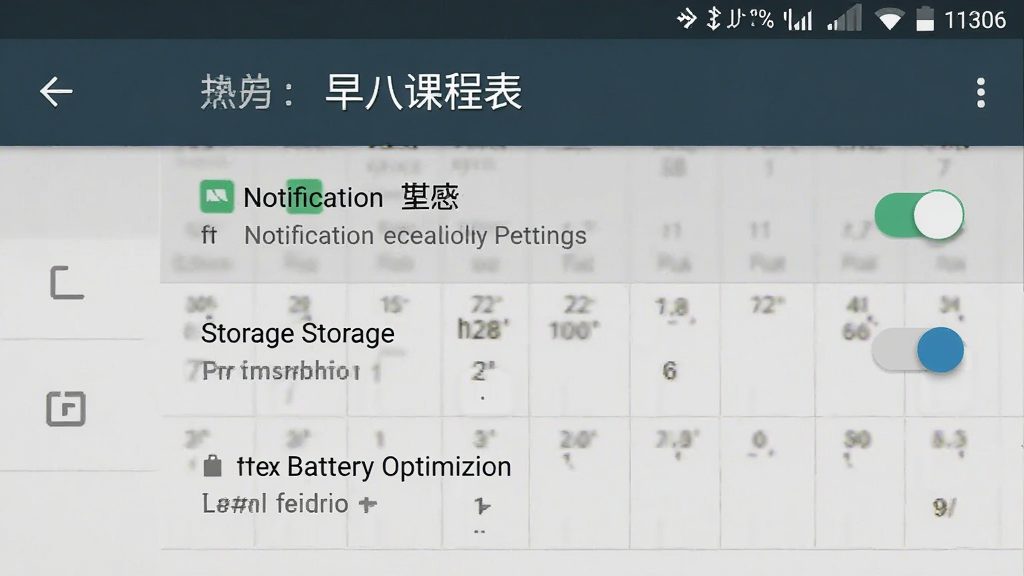Tap the green Notification app icon
This screenshot has width=1024, height=576.
tap(216, 197)
